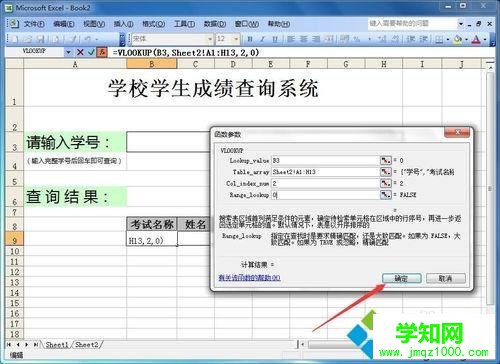Click in the Lookup_value input field
Screen dimensions: 500x364
325,160
